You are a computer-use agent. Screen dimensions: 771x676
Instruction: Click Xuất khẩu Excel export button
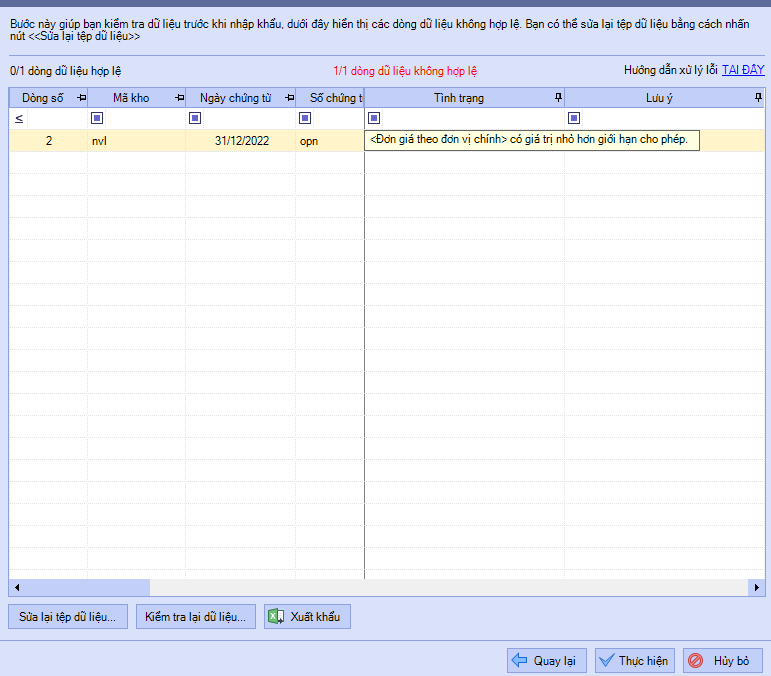click(307, 617)
